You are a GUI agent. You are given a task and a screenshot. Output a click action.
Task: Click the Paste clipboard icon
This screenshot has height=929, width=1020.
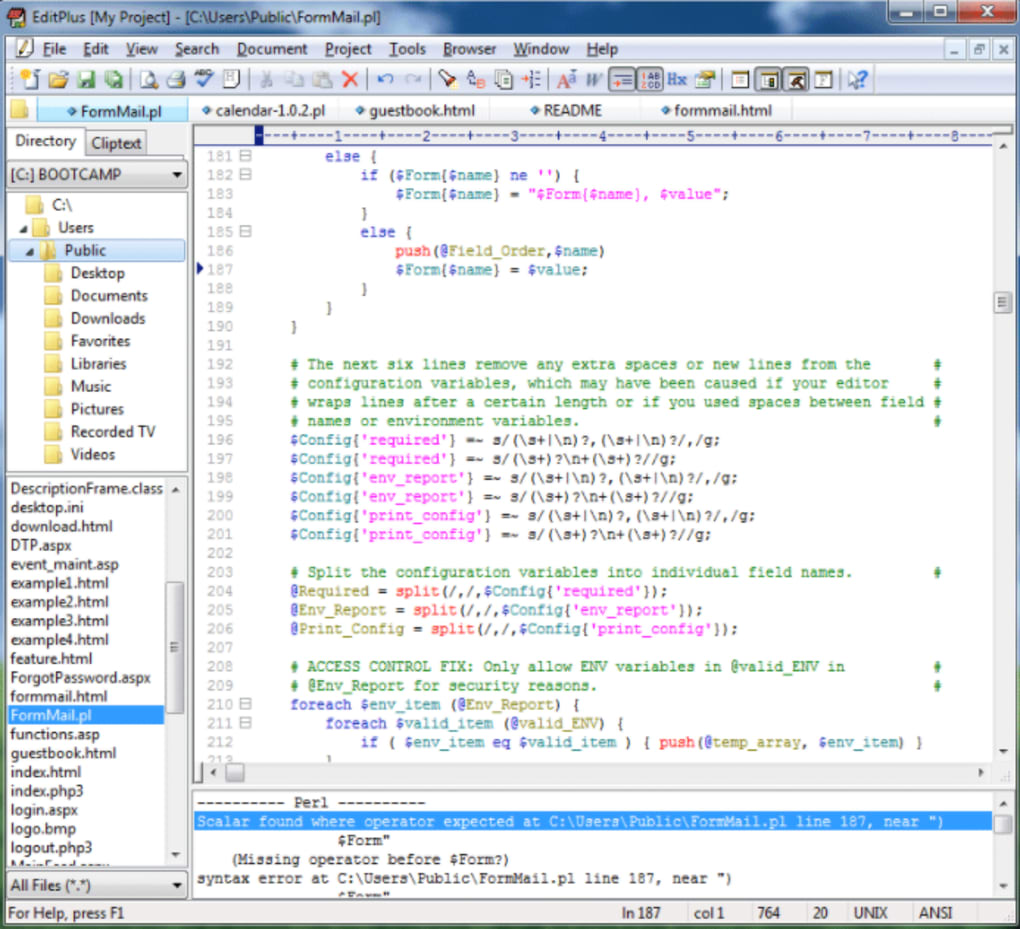[x=323, y=79]
